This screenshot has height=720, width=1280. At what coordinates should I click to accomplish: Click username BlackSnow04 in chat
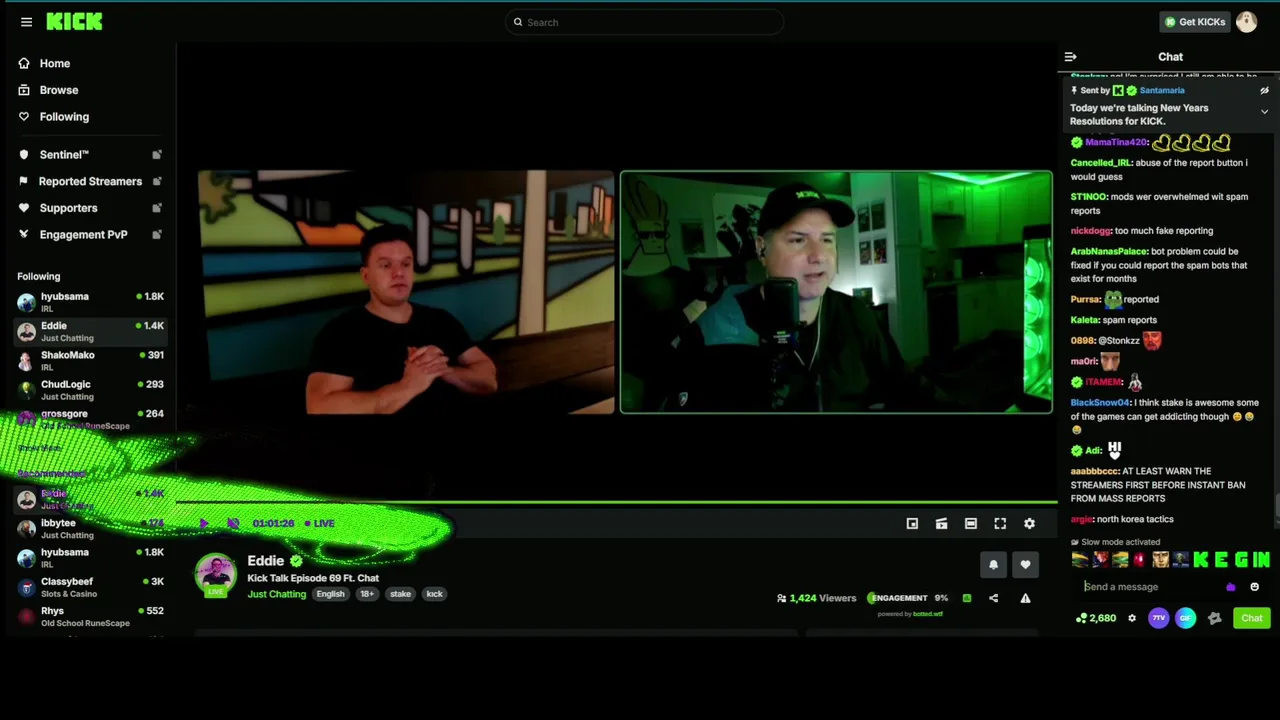click(x=1100, y=403)
